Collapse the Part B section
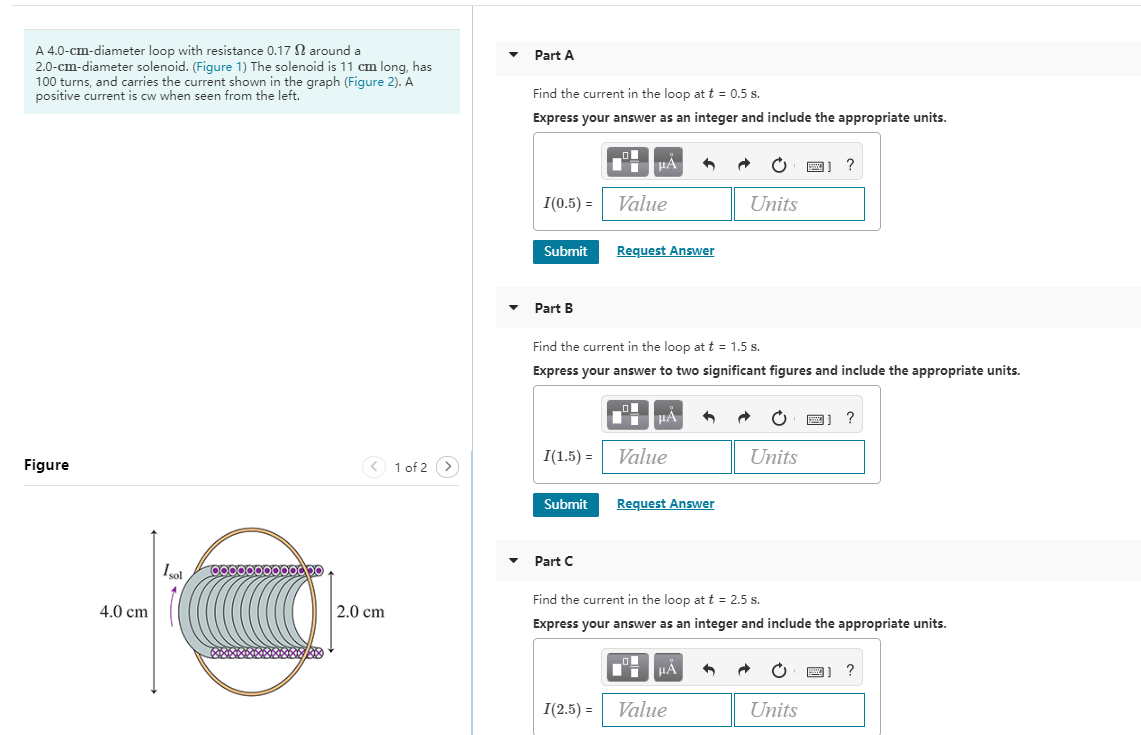Image resolution: width=1141 pixels, height=735 pixels. point(512,308)
